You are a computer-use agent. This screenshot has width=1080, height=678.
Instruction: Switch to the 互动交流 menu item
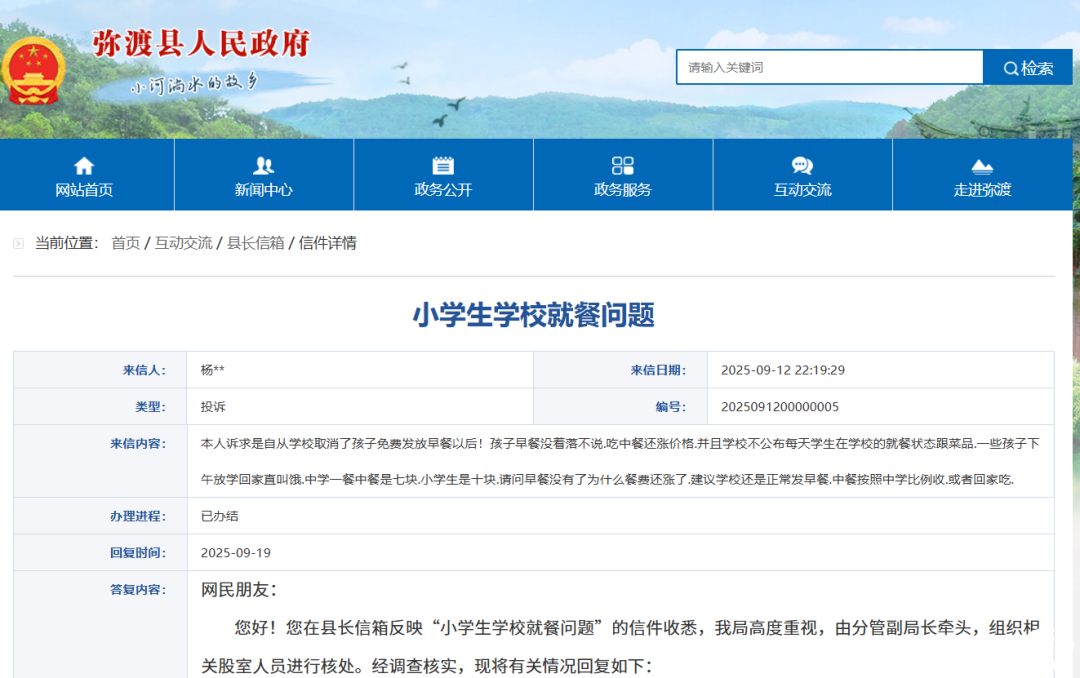point(802,189)
